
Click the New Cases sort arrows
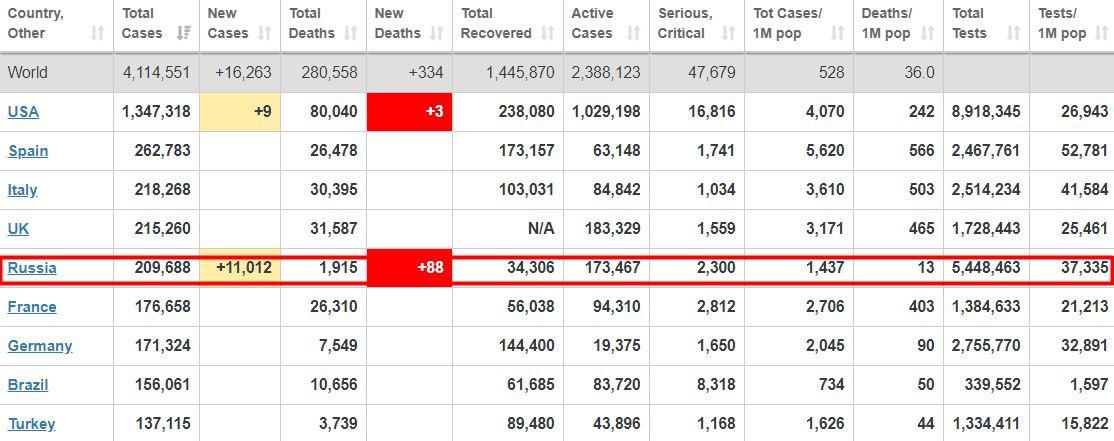tap(264, 33)
